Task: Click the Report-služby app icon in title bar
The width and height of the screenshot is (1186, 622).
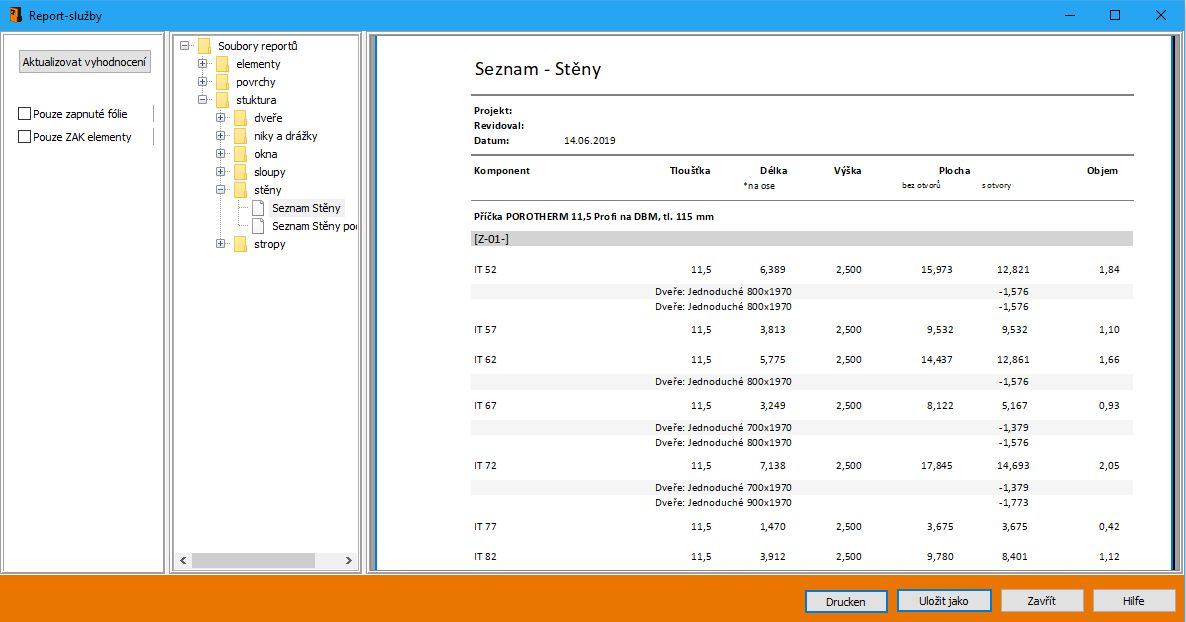Action: point(15,15)
